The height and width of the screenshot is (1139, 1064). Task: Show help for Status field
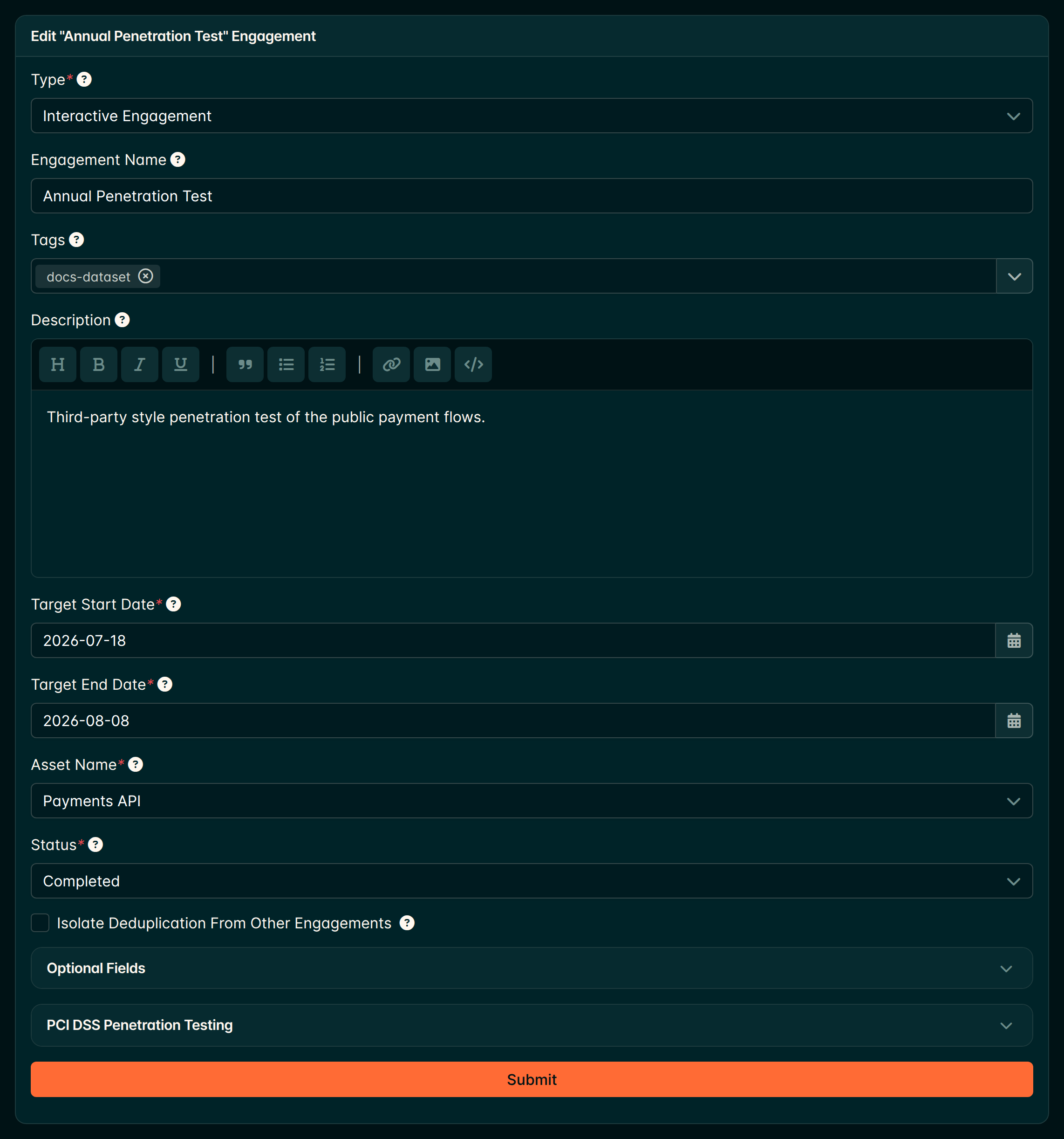click(95, 844)
